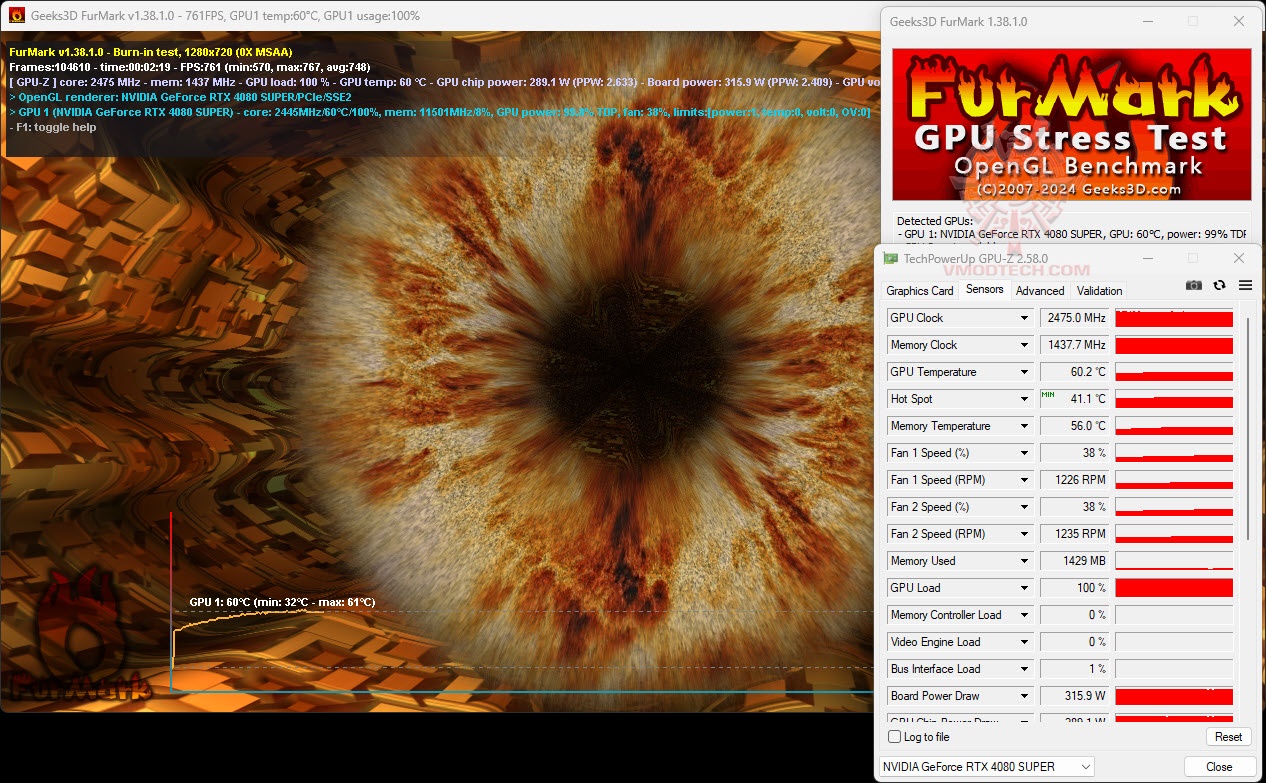Click the GPU Clock graph bar
This screenshot has width=1266, height=783.
coord(1174,318)
